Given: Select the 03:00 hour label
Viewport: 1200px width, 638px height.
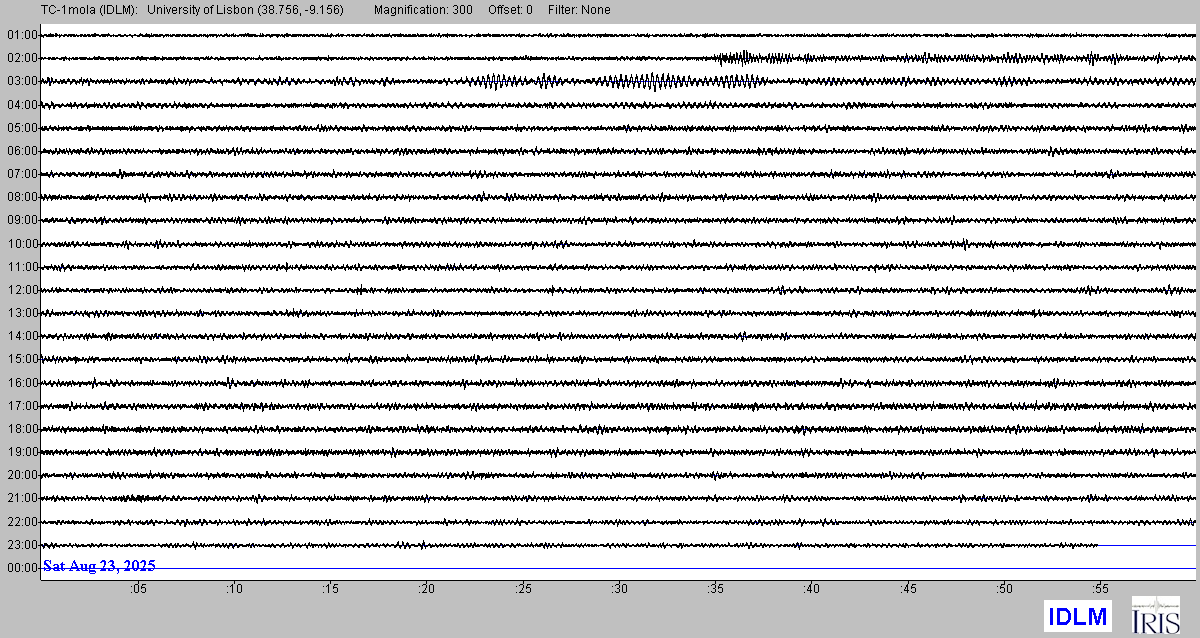Looking at the screenshot, I should [x=21, y=81].
